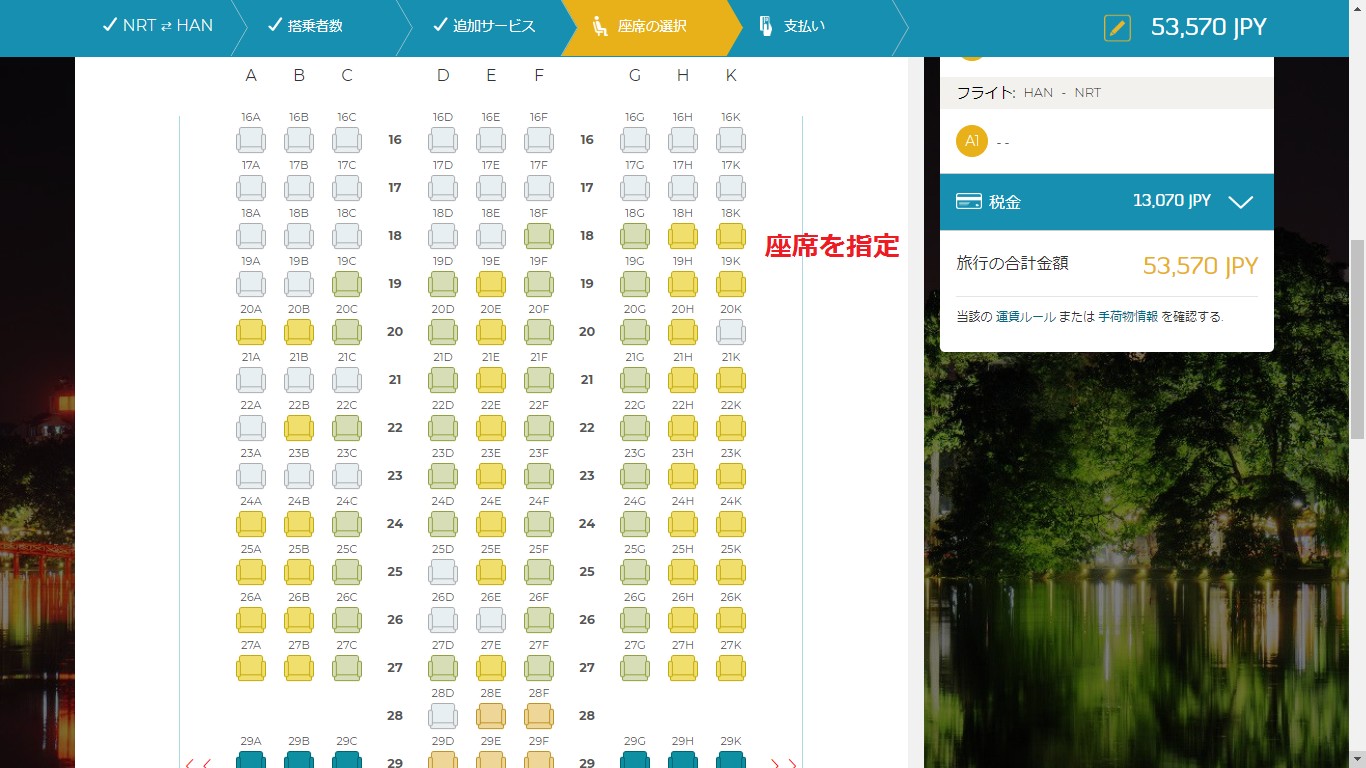Select yellow seat 18H

683,236
